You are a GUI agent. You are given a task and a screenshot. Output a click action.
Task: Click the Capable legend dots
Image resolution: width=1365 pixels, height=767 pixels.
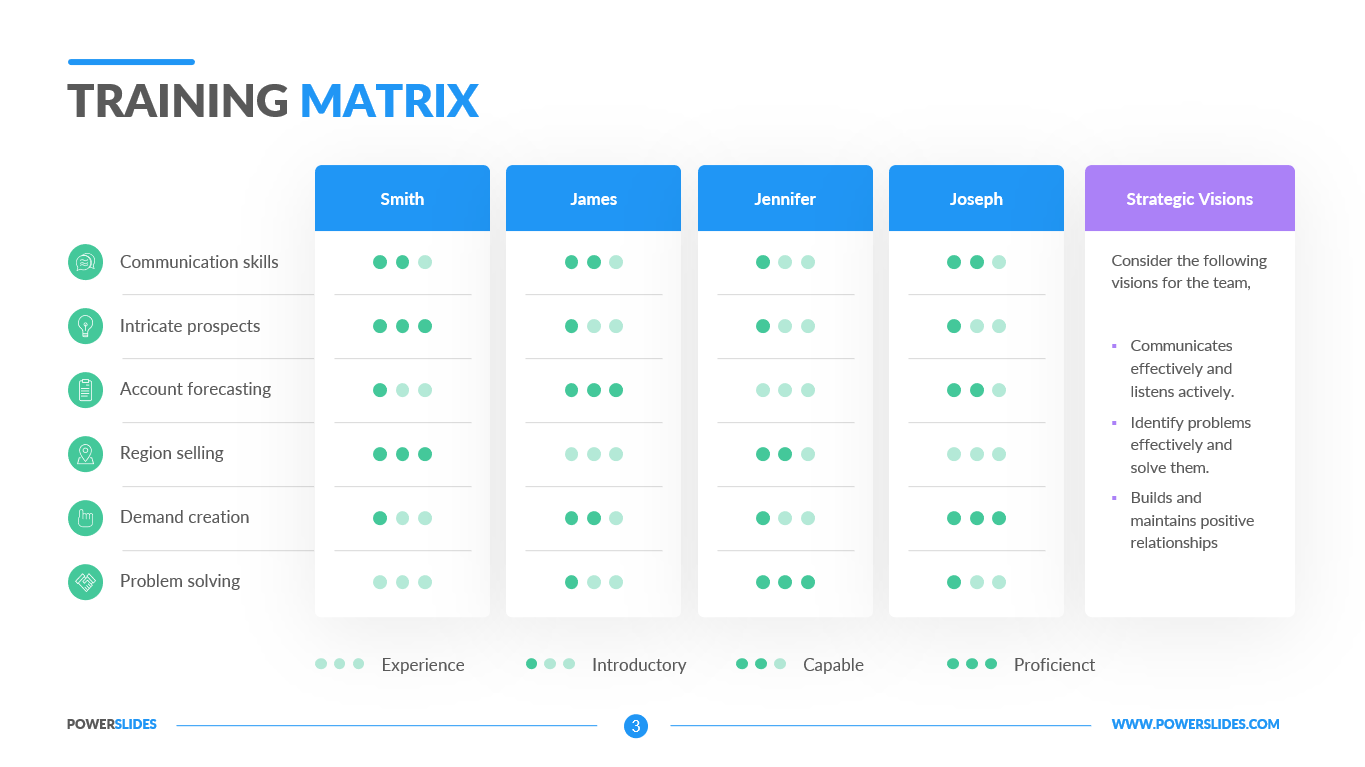(761, 664)
